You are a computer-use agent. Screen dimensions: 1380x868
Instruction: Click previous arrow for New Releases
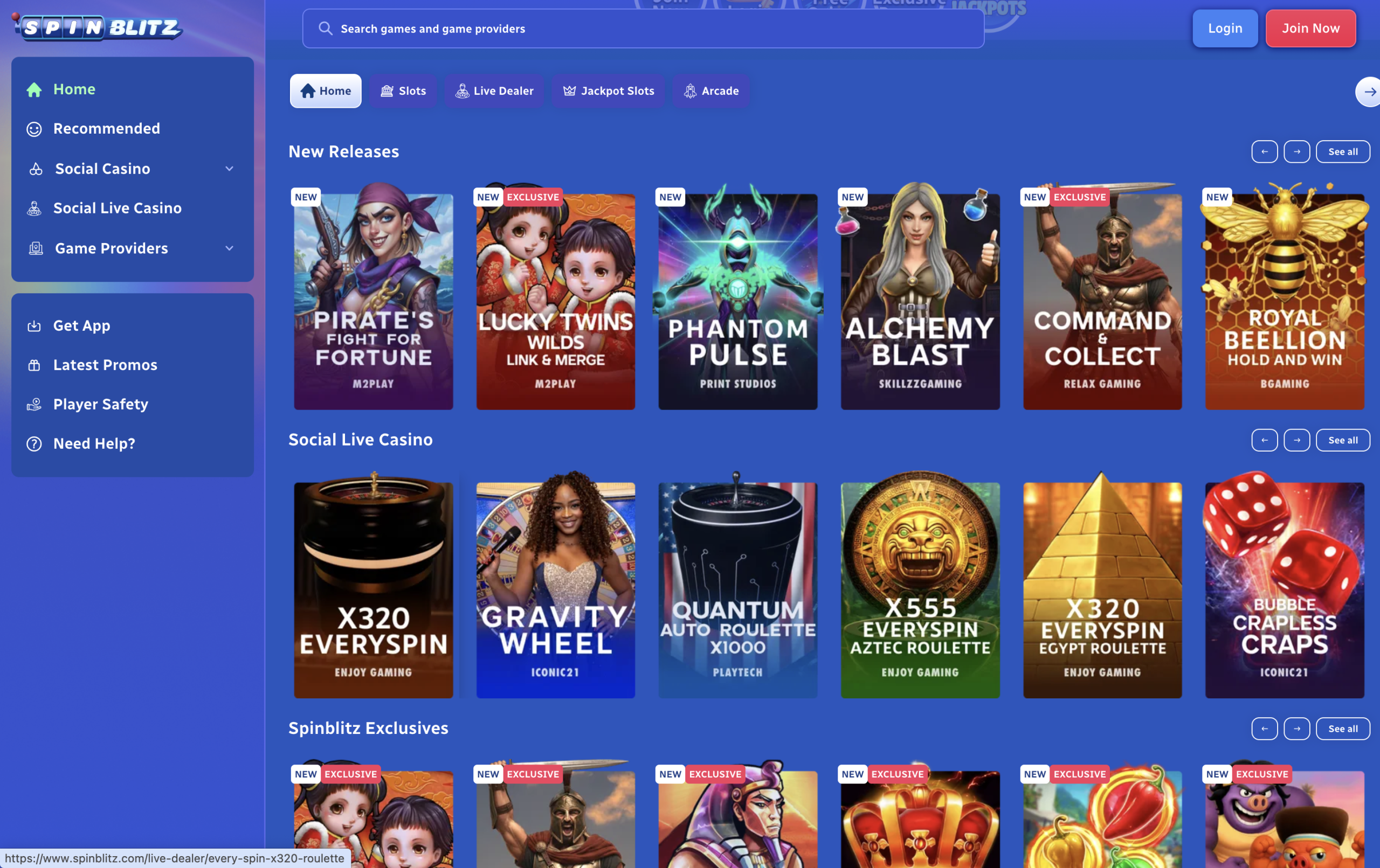[x=1264, y=152]
